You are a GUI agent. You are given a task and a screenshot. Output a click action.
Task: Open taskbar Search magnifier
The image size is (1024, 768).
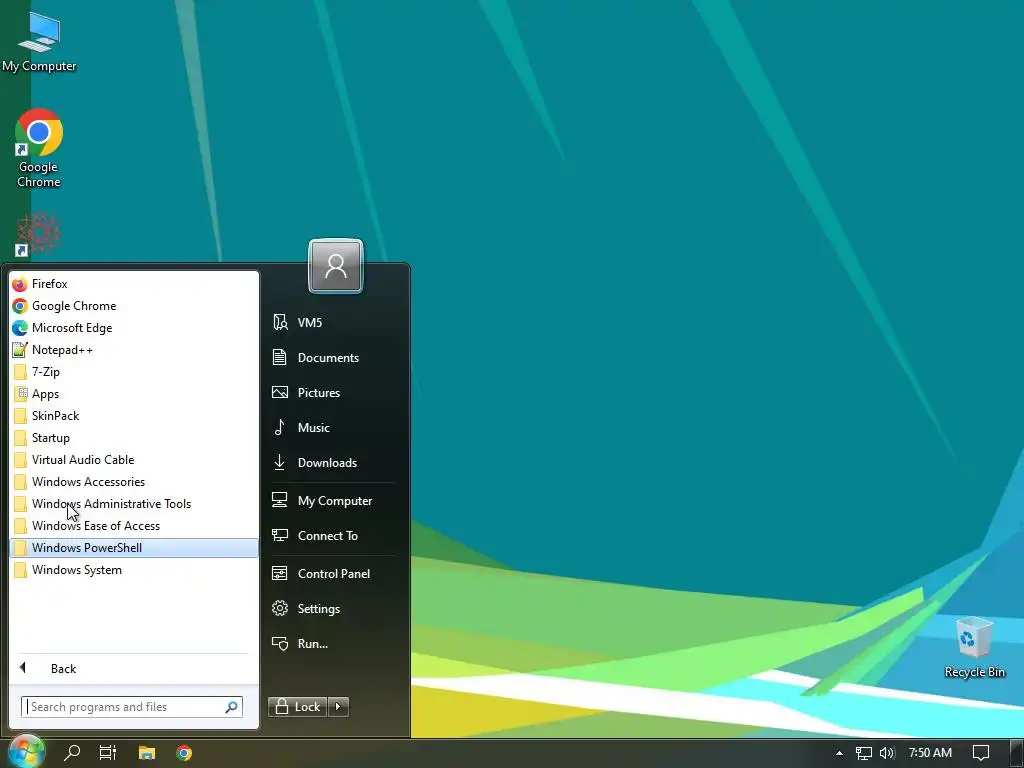point(72,753)
